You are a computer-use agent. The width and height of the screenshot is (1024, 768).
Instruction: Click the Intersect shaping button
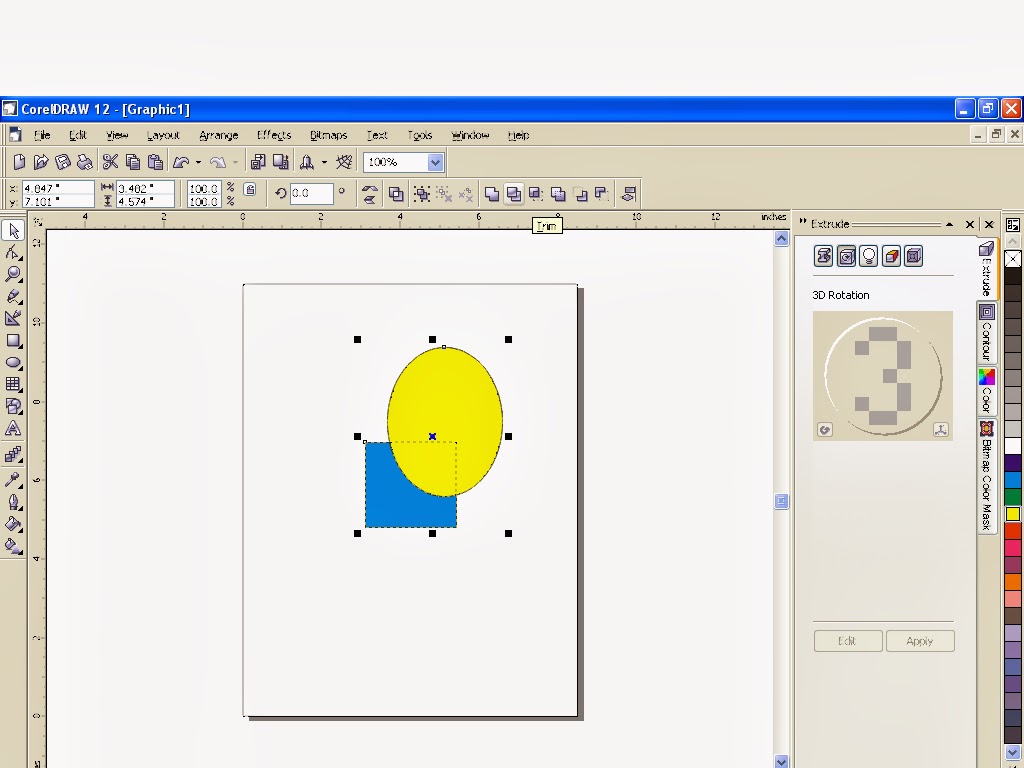[x=536, y=194]
